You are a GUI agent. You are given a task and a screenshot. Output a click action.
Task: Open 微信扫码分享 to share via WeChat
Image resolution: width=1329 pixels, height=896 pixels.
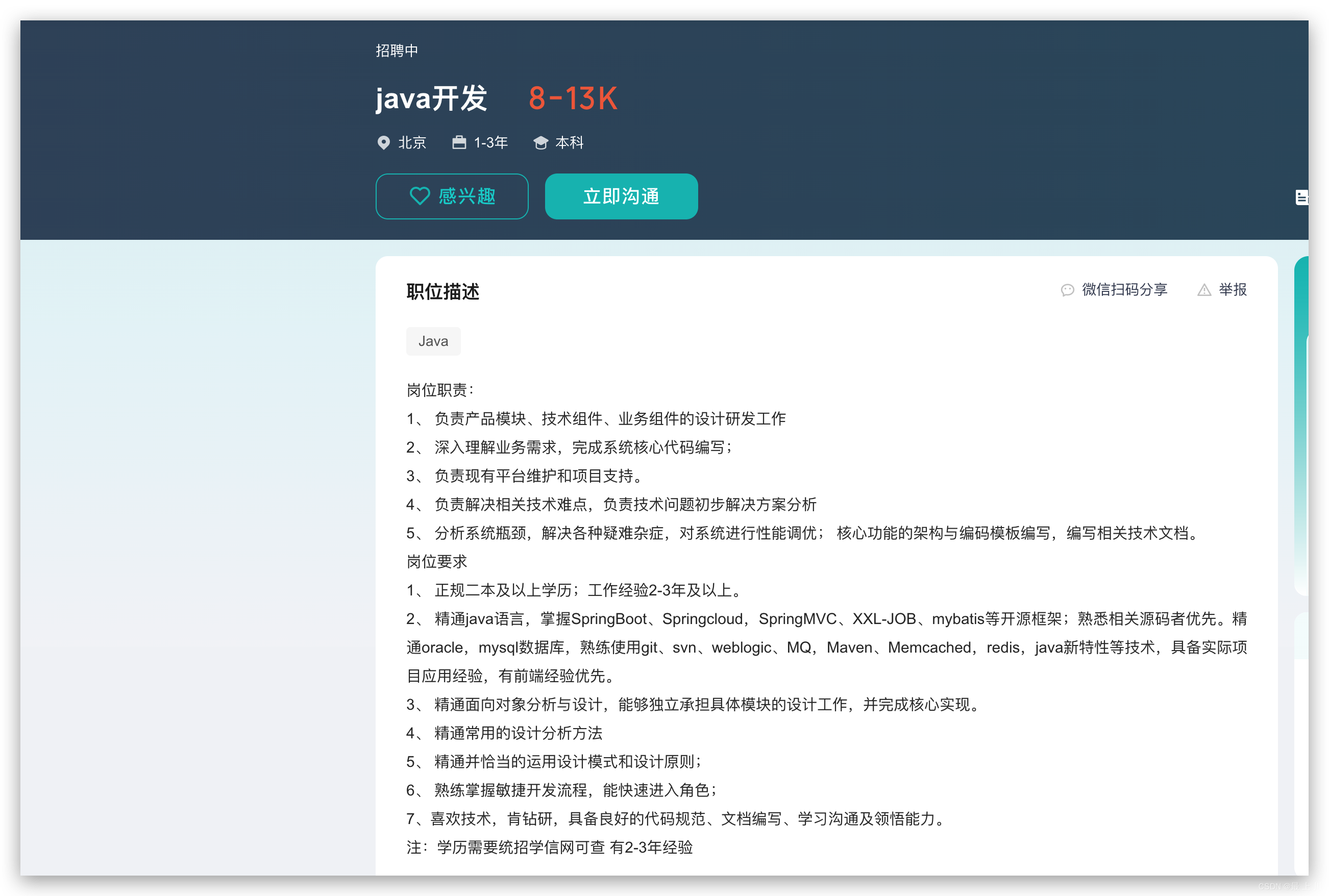(1124, 290)
